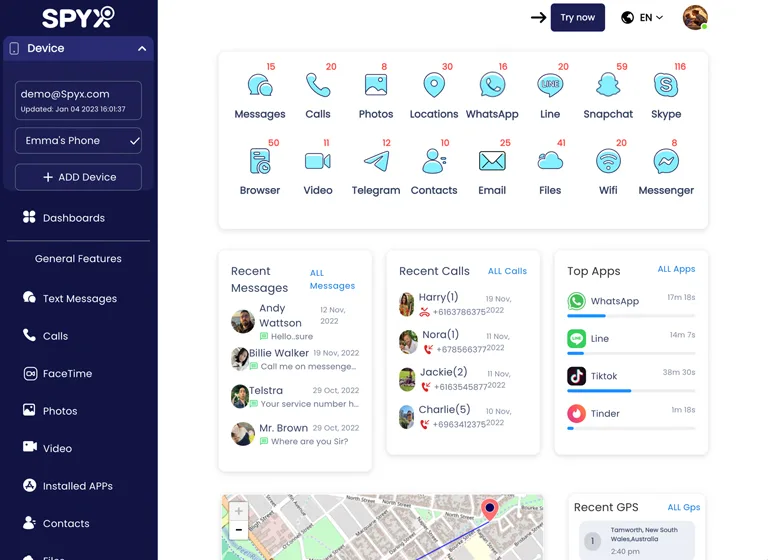Click the red location pin on map
The width and height of the screenshot is (768, 560).
(489, 509)
